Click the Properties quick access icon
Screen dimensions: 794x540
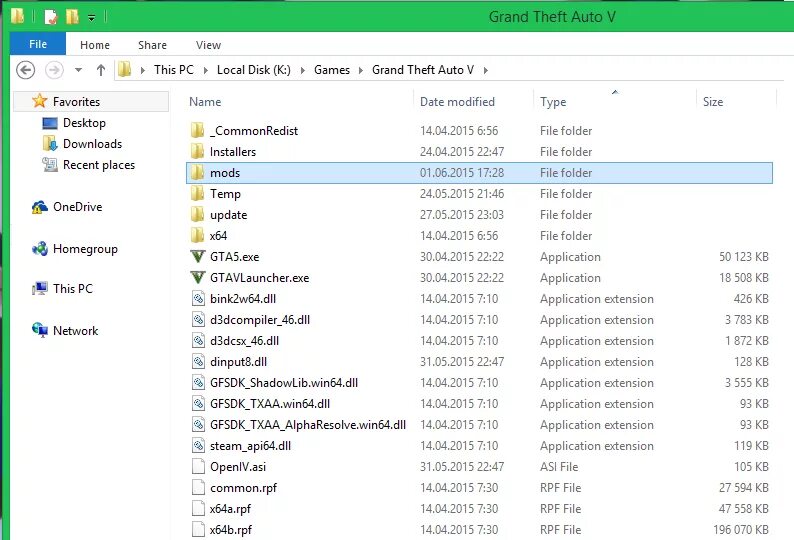tap(51, 17)
